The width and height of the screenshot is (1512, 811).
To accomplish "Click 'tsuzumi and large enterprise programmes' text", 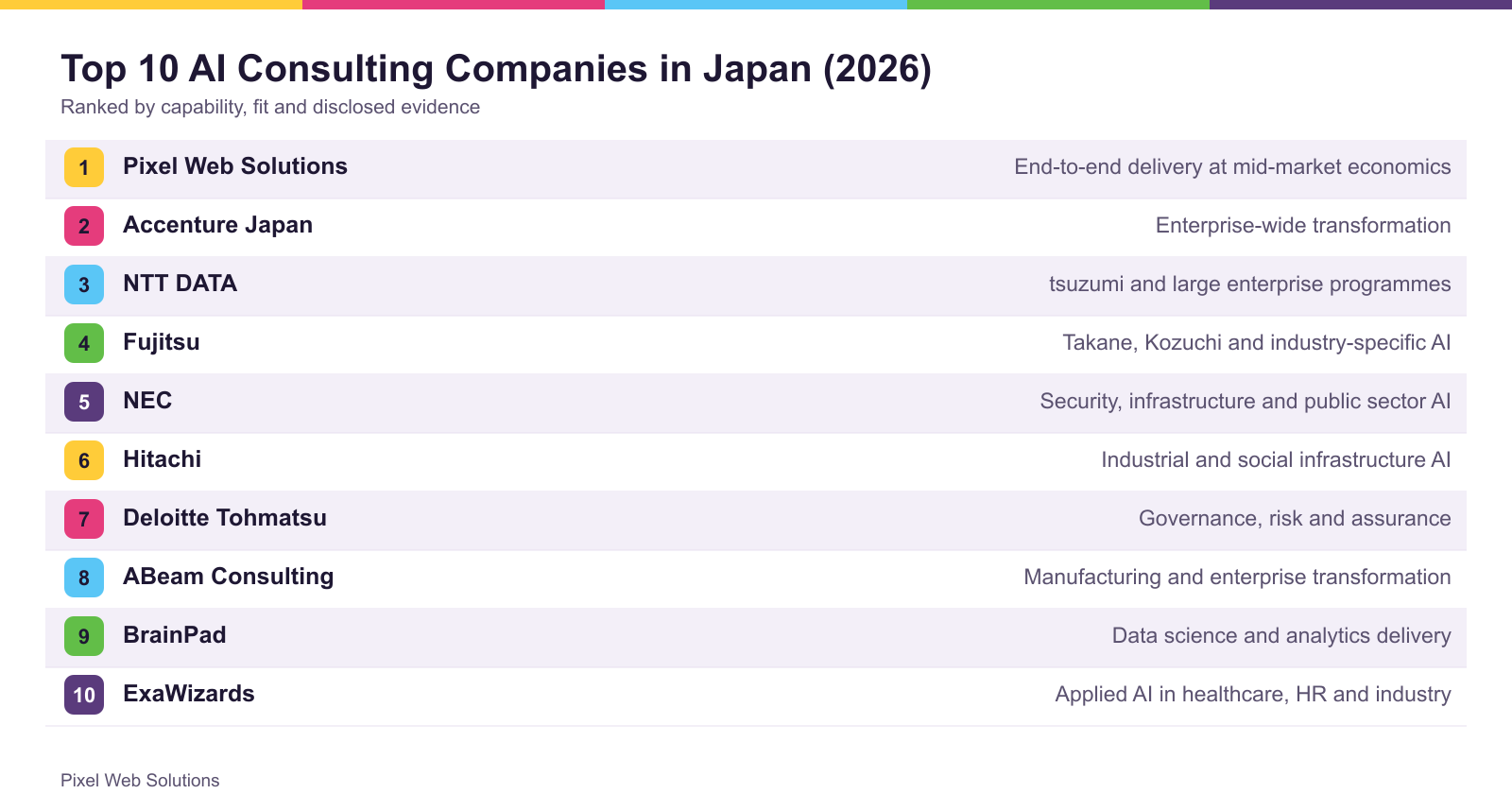I will (1250, 285).
